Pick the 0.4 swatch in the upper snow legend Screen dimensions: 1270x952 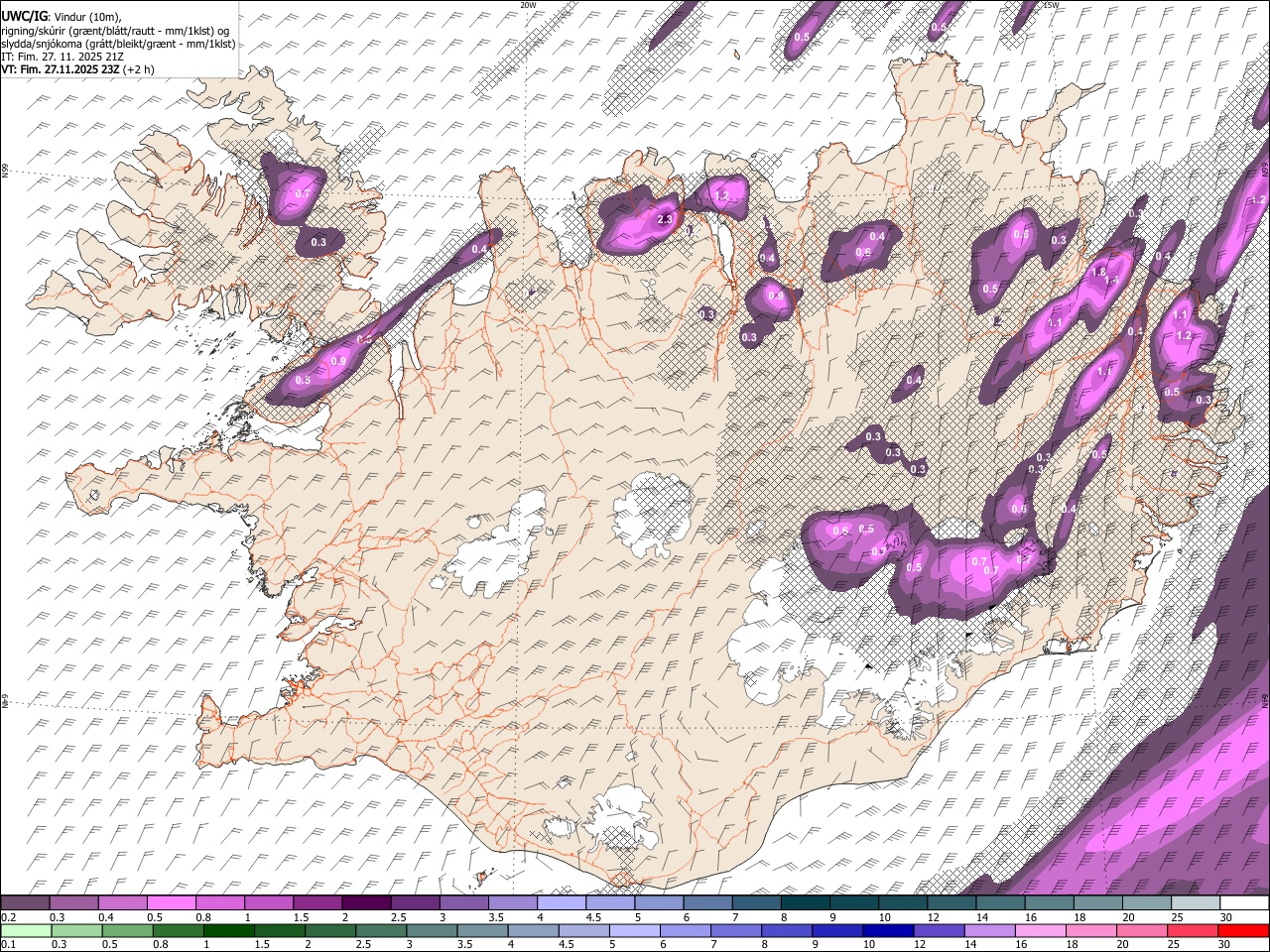tap(122, 903)
